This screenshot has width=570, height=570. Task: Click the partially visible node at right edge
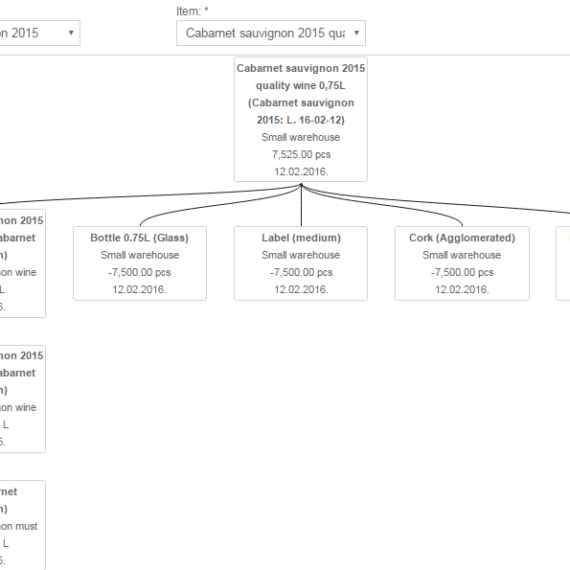pos(563,264)
